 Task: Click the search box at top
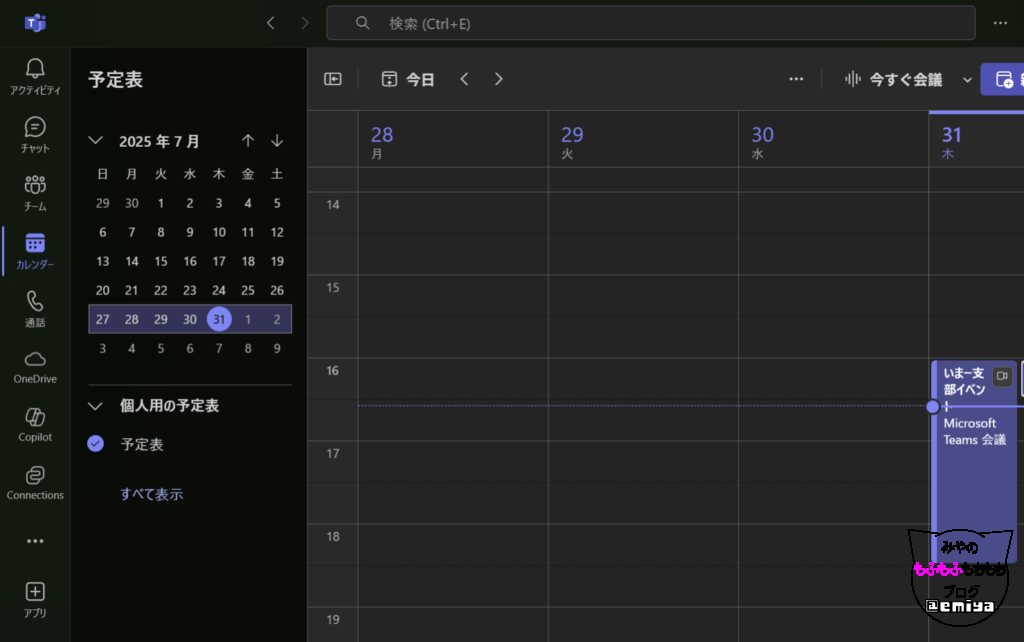tap(650, 23)
